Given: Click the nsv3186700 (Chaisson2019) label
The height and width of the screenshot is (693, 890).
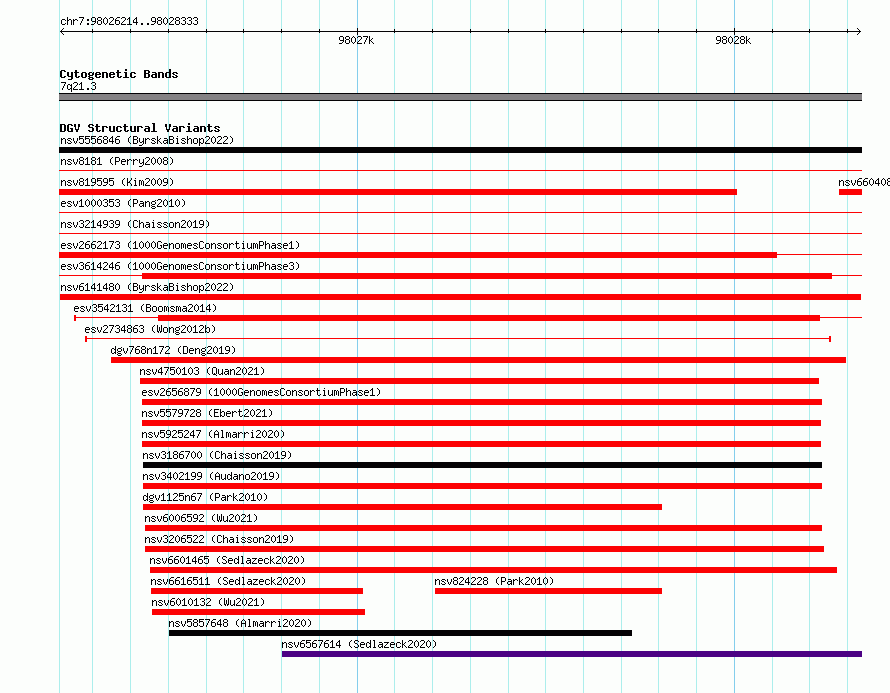Looking at the screenshot, I should point(217,455).
